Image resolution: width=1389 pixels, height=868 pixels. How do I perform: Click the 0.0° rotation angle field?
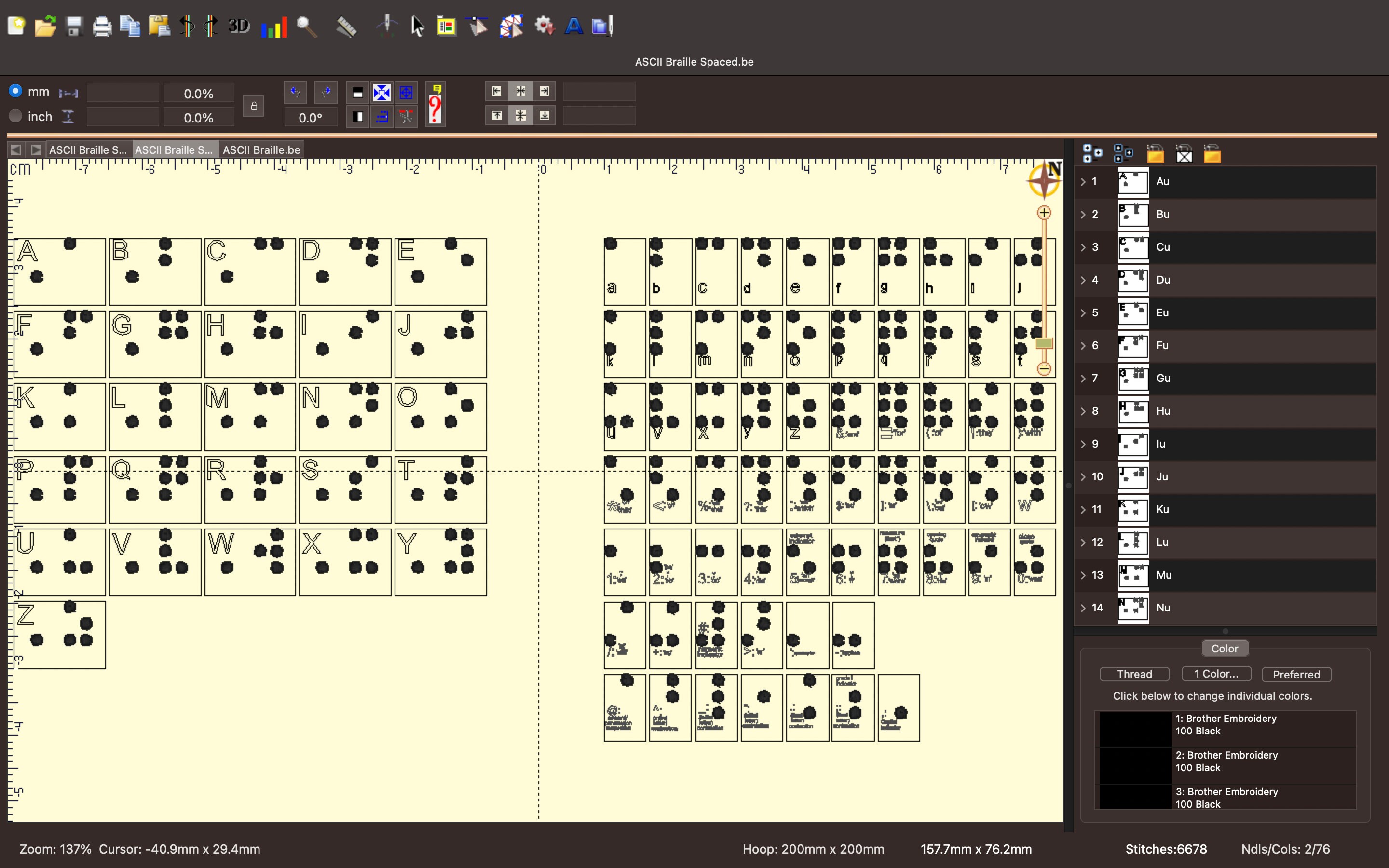pos(311,117)
